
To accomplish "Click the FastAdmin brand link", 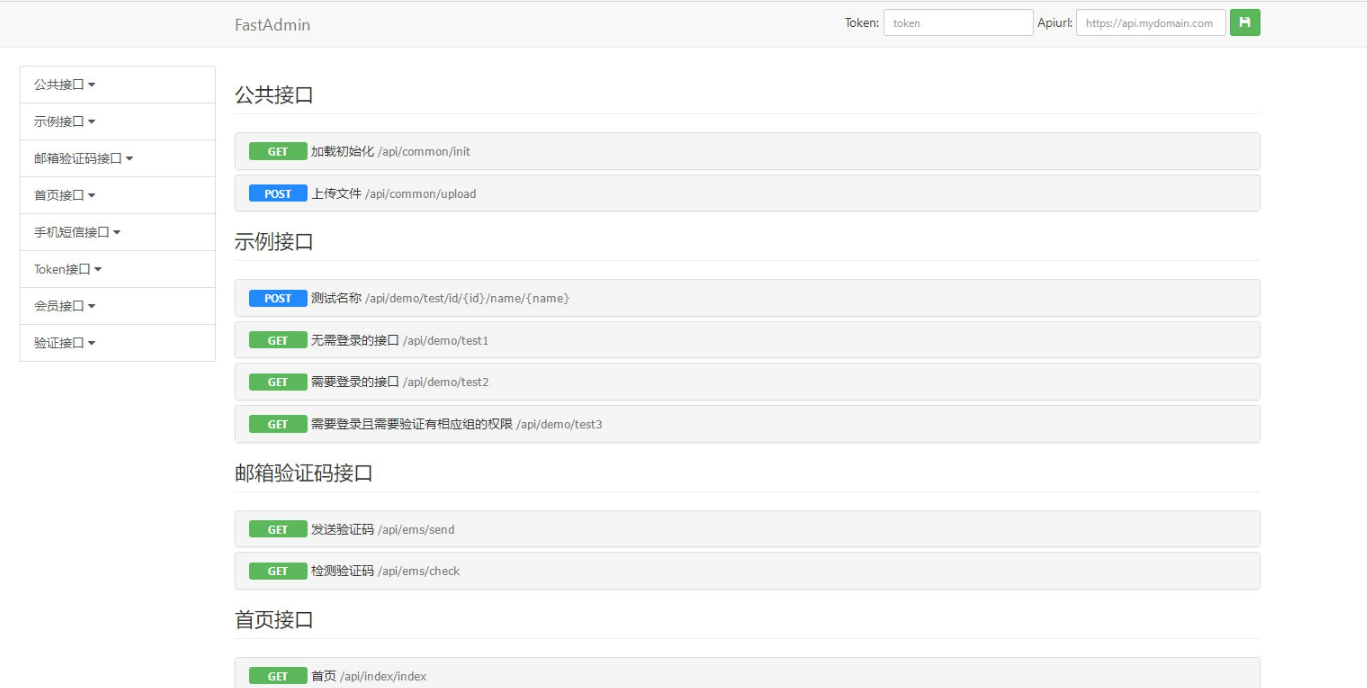I will pyautogui.click(x=272, y=25).
